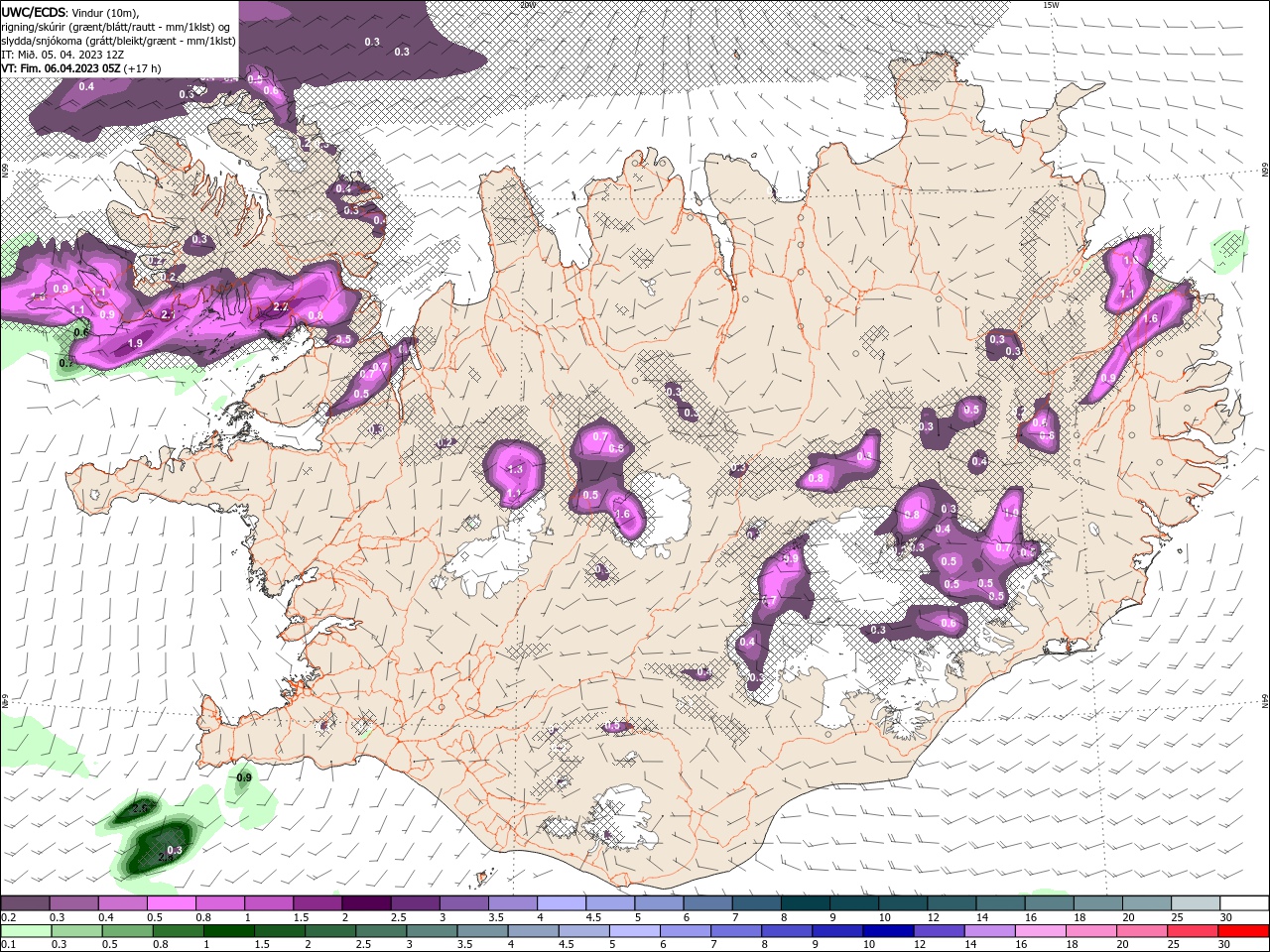The image size is (1270, 952).
Task: Click the '2.2' snowfall value in the west
Action: pos(281,306)
